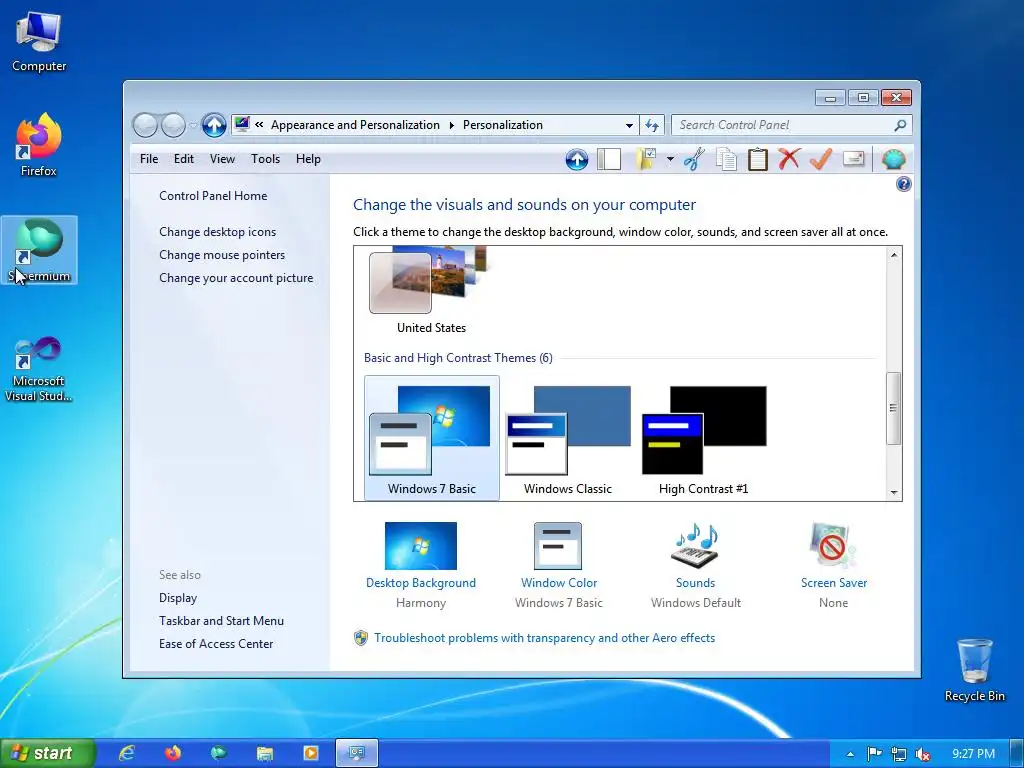Click the theme list scroll down arrow

[x=894, y=492]
